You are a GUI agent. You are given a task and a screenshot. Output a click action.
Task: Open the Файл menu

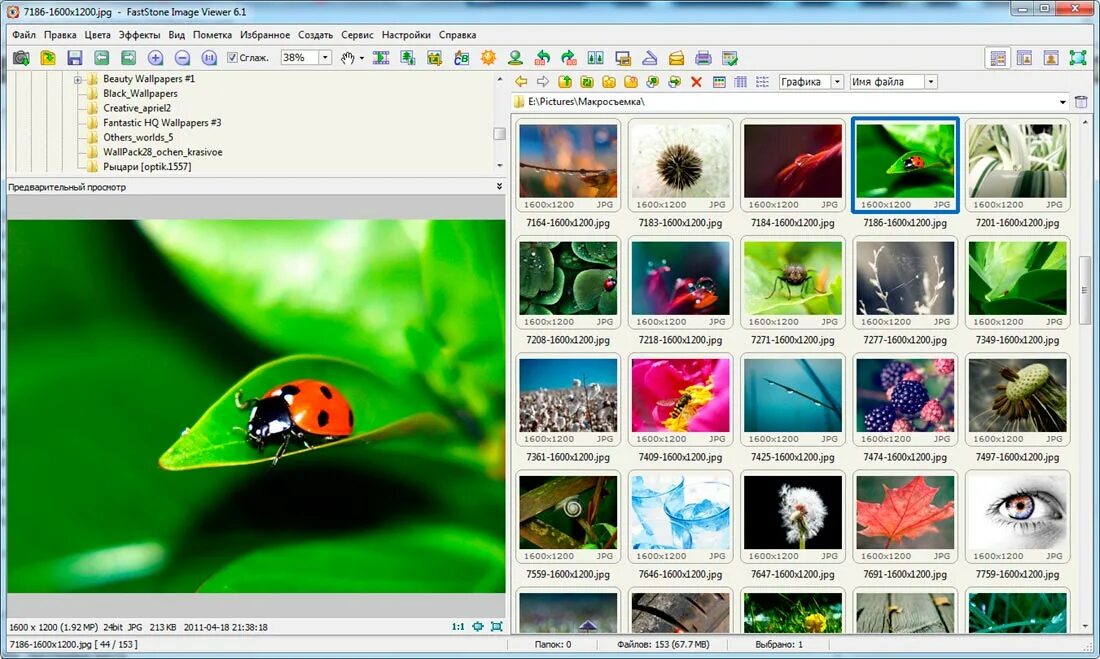(24, 34)
